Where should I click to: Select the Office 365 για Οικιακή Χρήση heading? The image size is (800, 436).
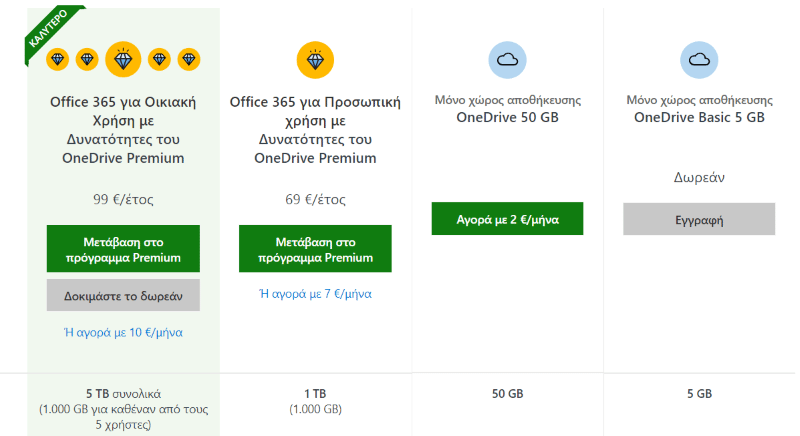coord(123,130)
